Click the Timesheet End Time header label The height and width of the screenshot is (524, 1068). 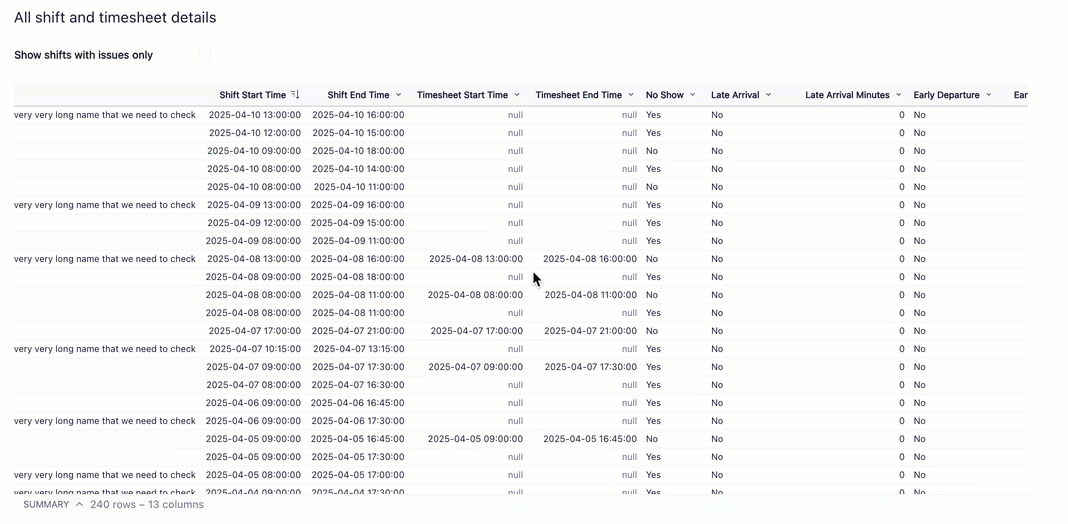[x=578, y=95]
